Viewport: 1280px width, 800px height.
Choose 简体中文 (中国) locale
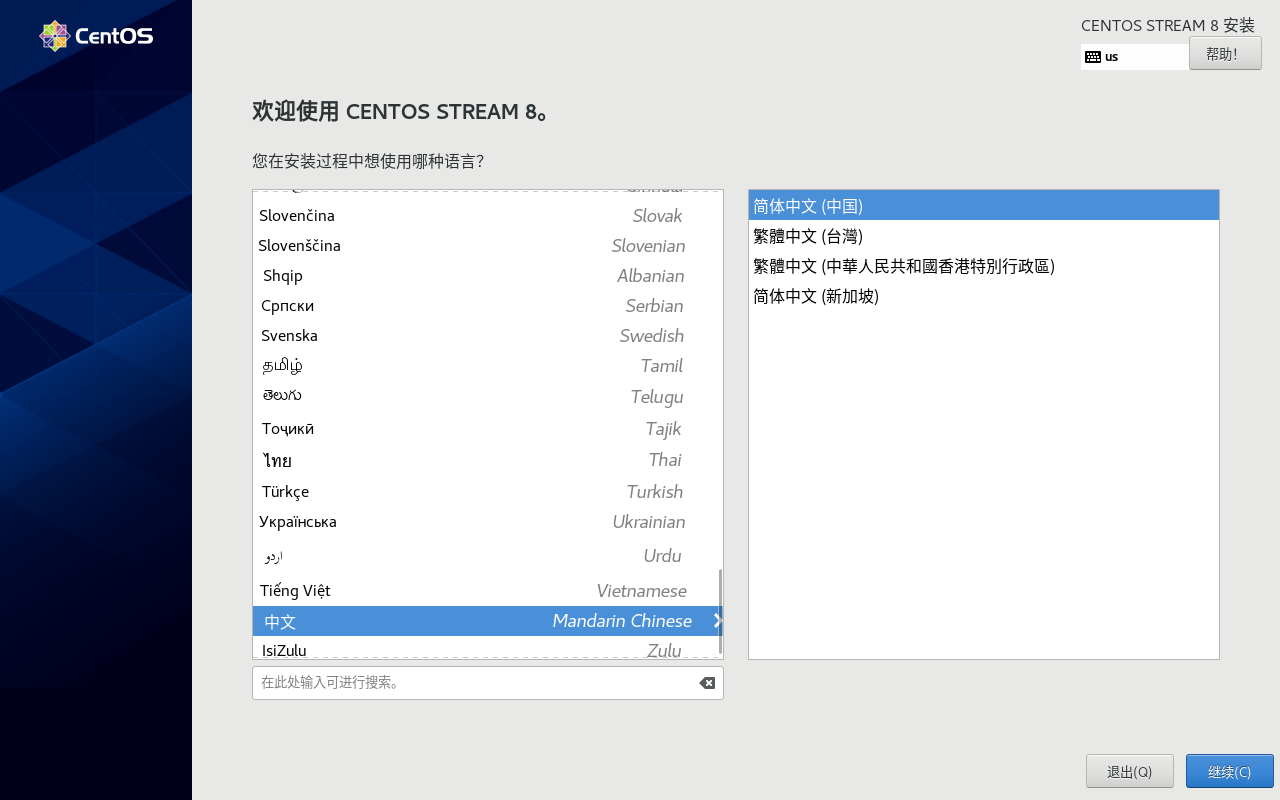(x=984, y=206)
